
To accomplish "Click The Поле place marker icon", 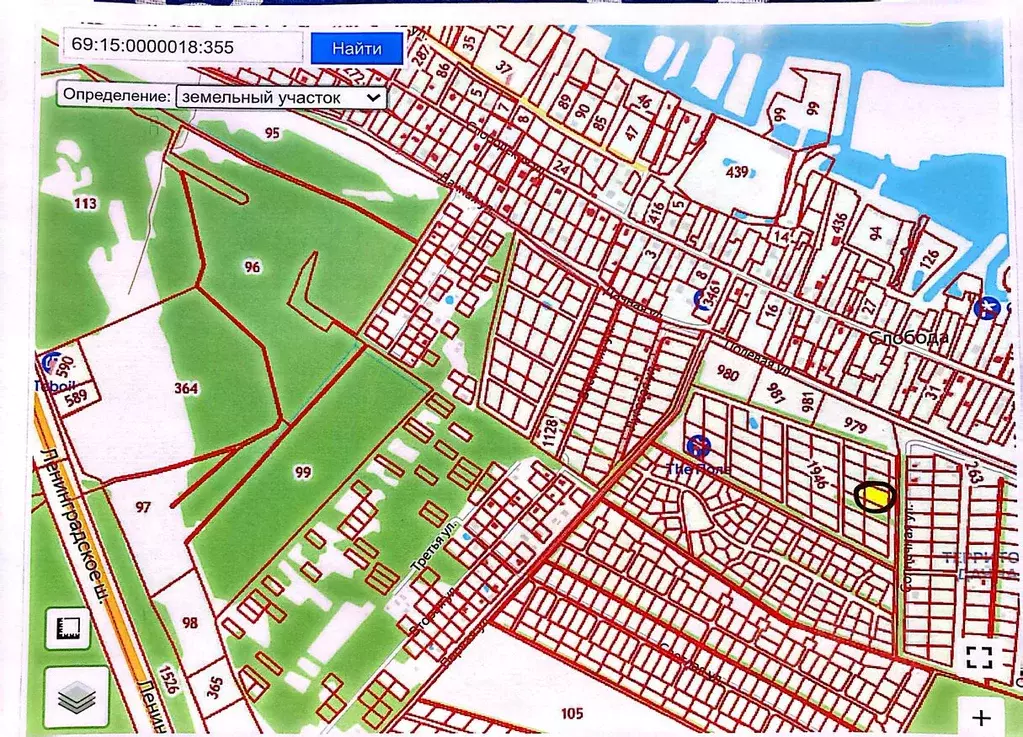I will (x=699, y=444).
